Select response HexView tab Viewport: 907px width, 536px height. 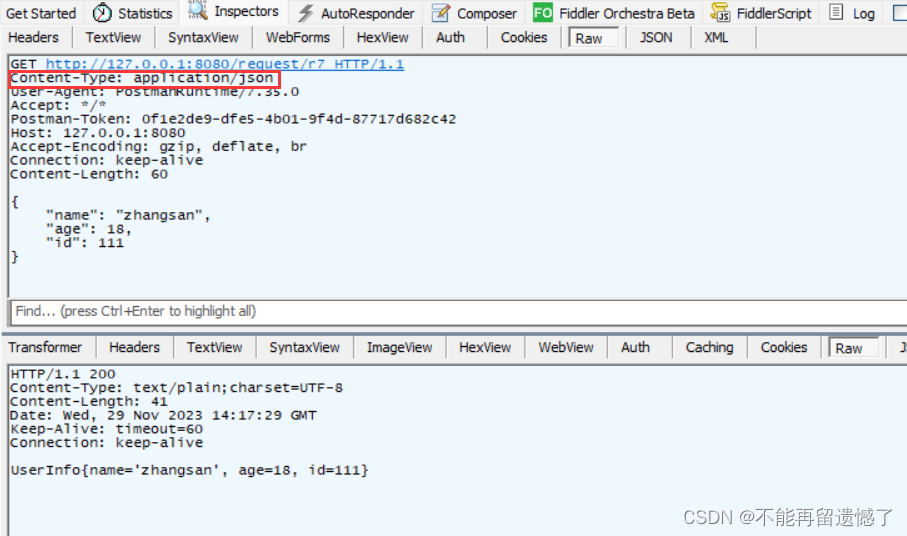485,348
